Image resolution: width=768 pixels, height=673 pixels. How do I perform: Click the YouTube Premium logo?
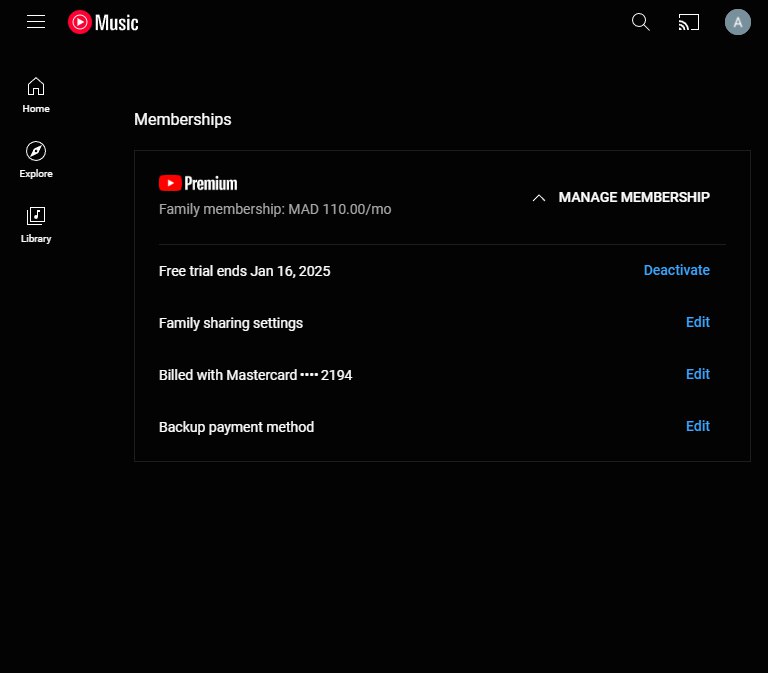pyautogui.click(x=198, y=183)
